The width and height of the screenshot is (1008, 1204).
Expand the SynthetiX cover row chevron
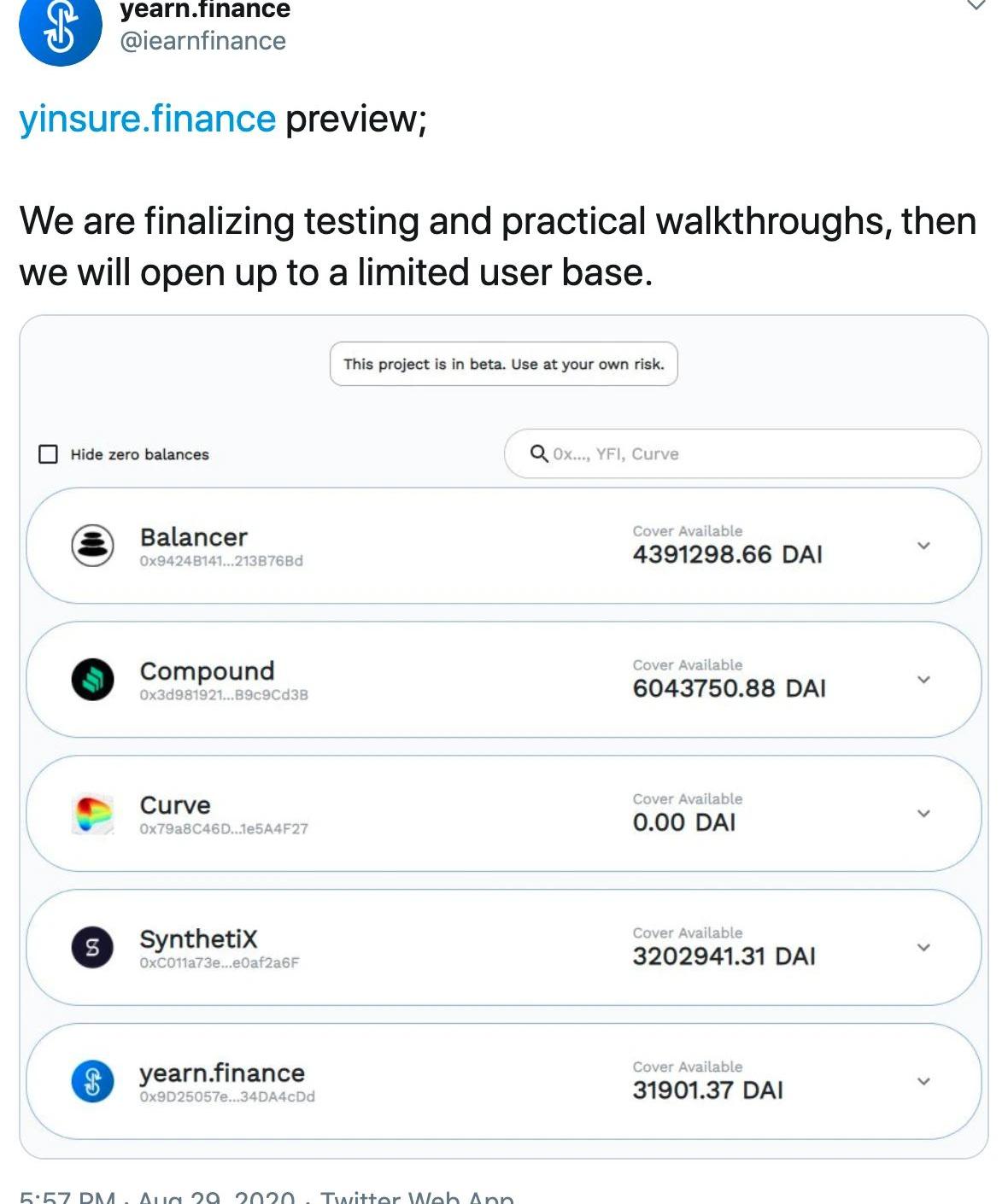[923, 947]
